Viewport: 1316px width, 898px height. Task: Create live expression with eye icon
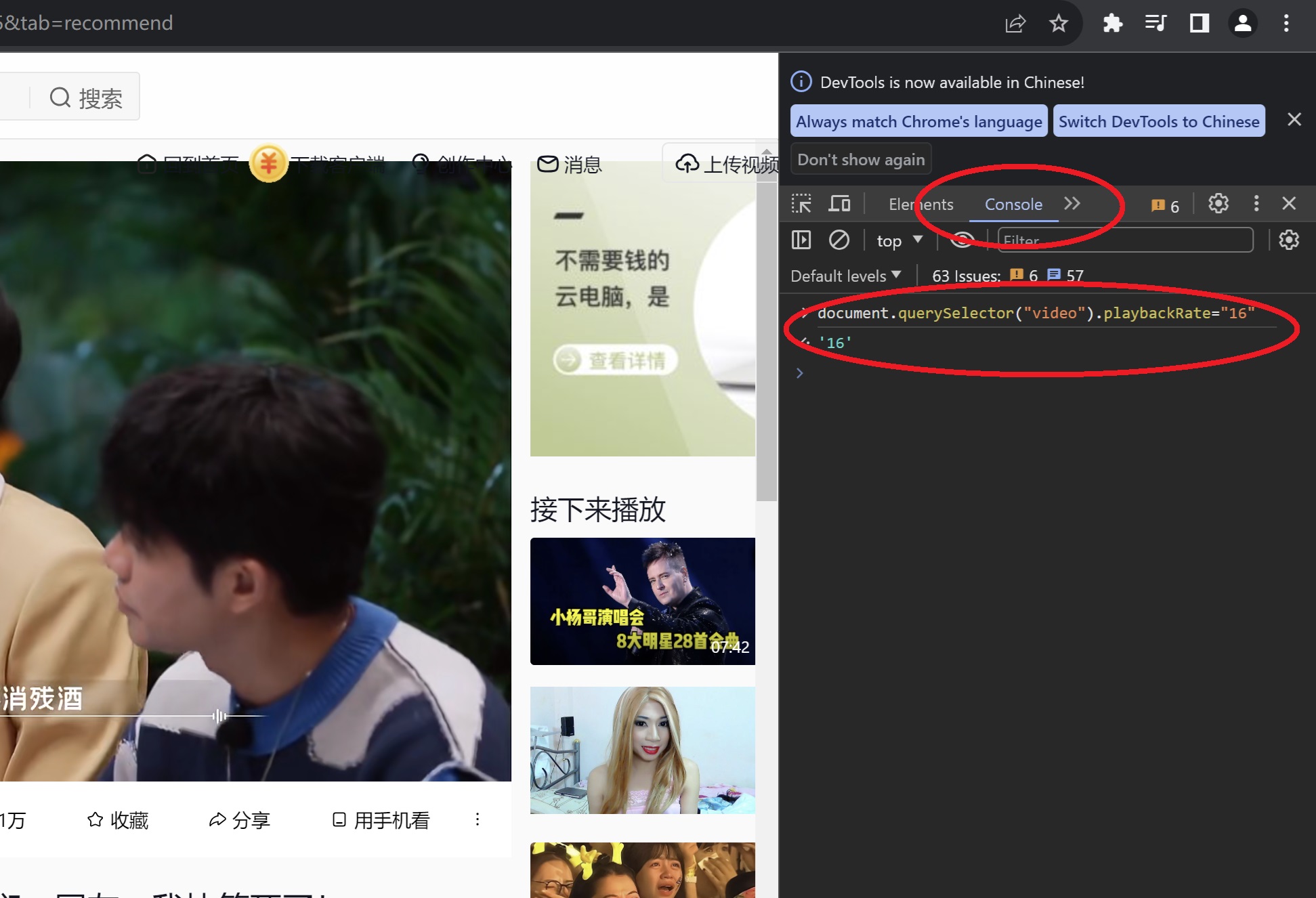(962, 240)
